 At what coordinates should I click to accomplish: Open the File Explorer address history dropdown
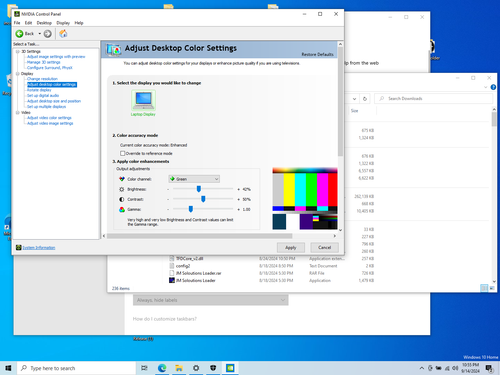354,99
